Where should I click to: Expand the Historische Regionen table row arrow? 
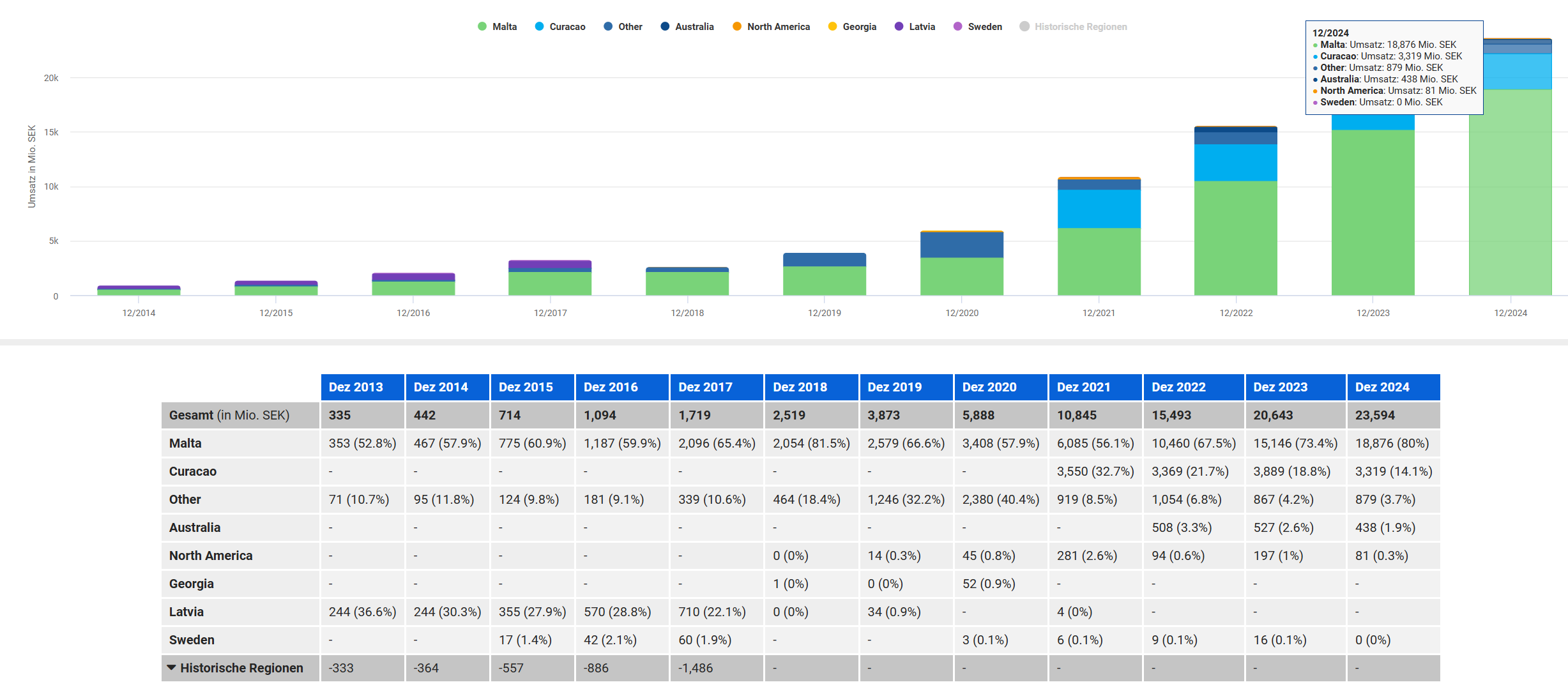point(171,667)
